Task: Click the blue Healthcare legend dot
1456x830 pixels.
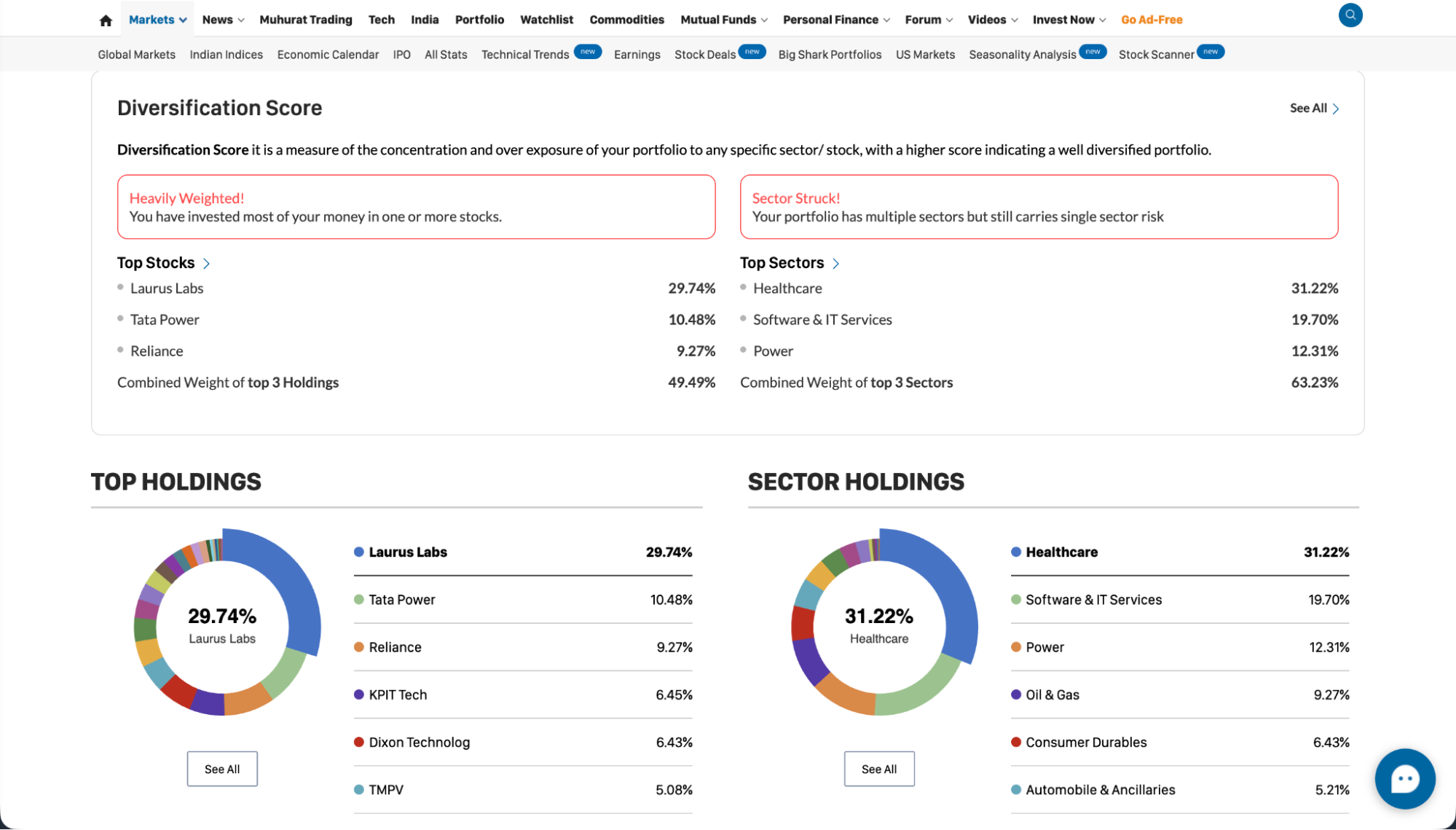Action: click(x=1016, y=552)
